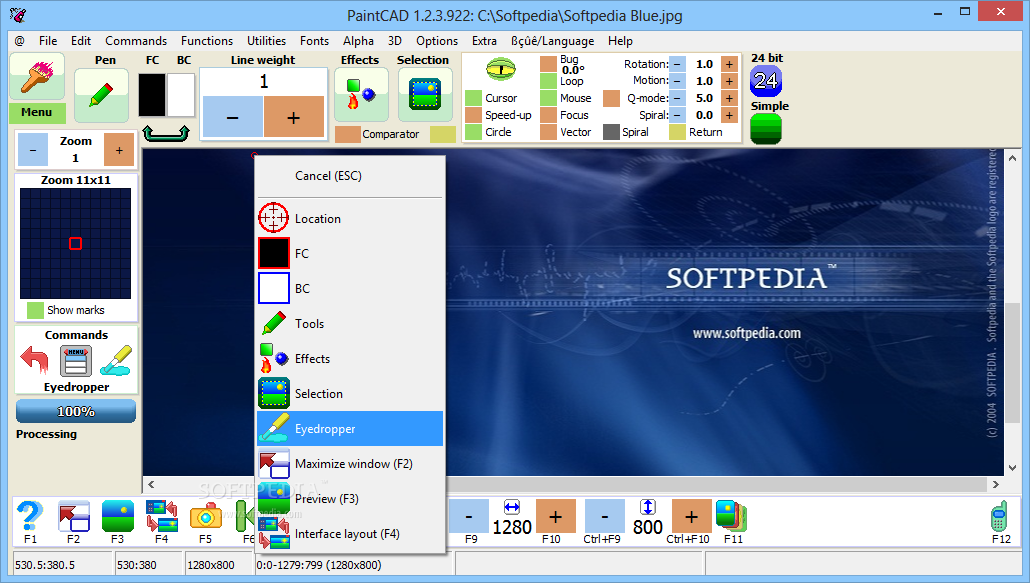
Task: Click the F4 interface layout icon
Action: point(162,516)
